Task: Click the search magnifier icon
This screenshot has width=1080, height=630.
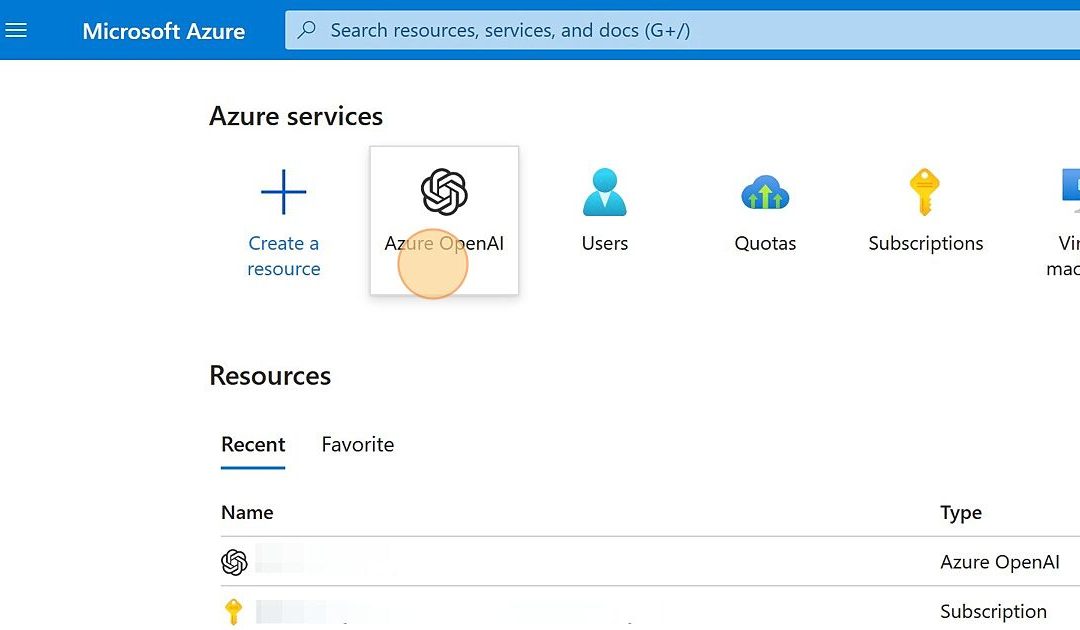Action: [307, 30]
